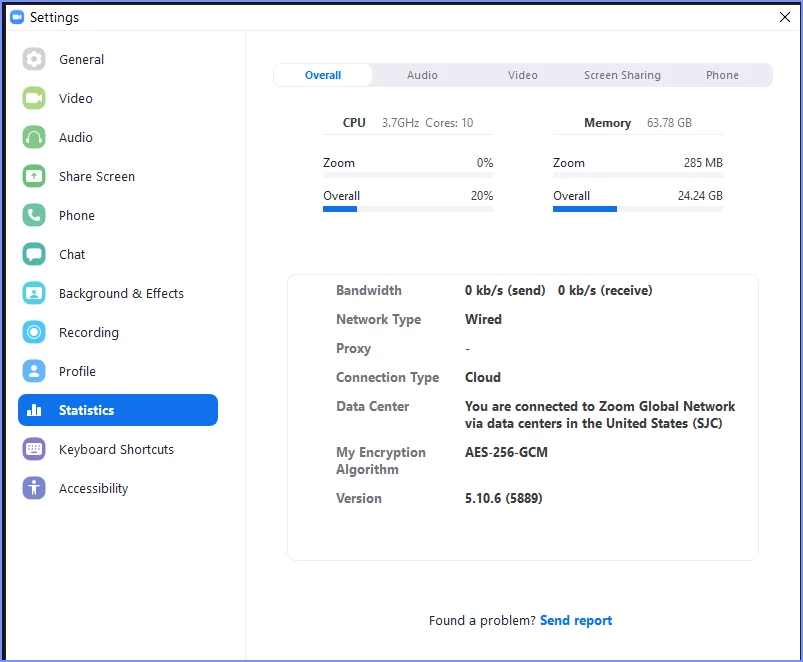
Task: Click the General gear icon
Action: coord(34,59)
